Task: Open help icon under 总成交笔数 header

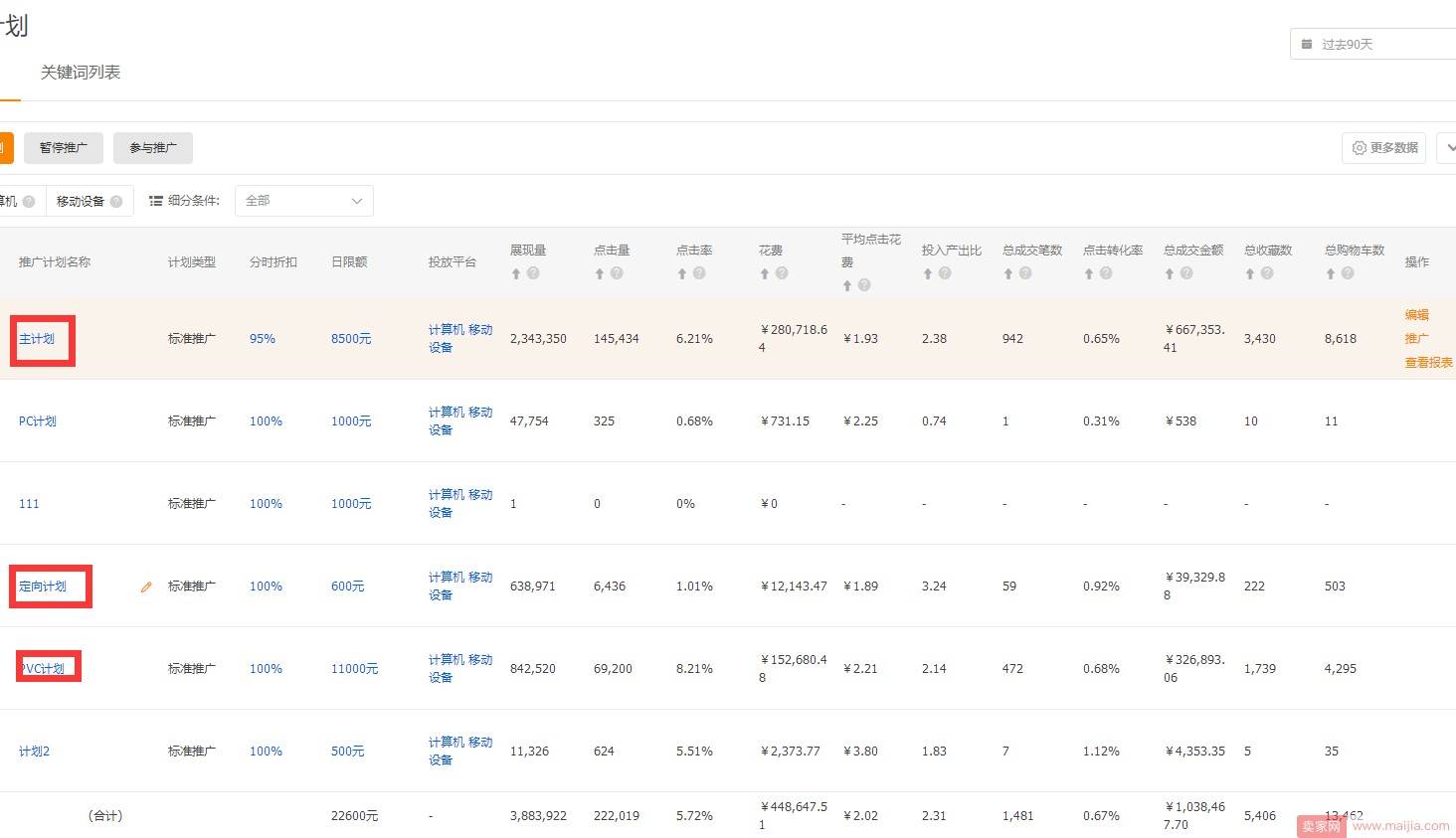Action: pos(1025,273)
